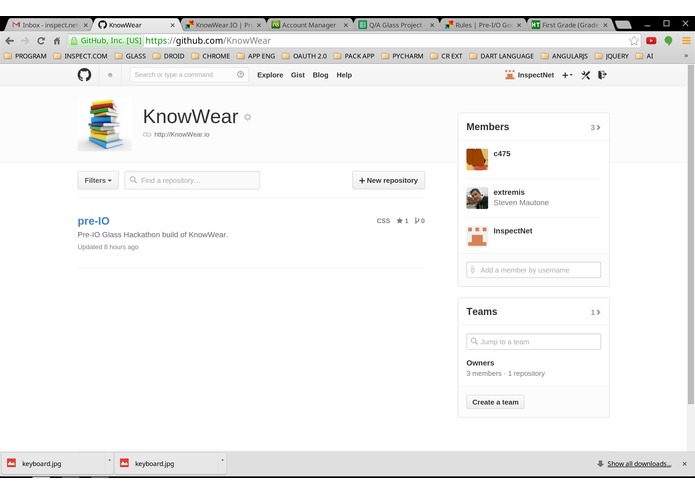Focus the Search or type a command box
Screen dimensions: 695x494
click(189, 74)
